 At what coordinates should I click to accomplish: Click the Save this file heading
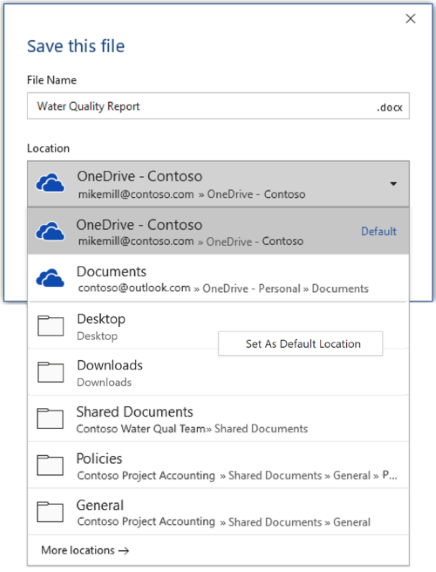click(76, 46)
